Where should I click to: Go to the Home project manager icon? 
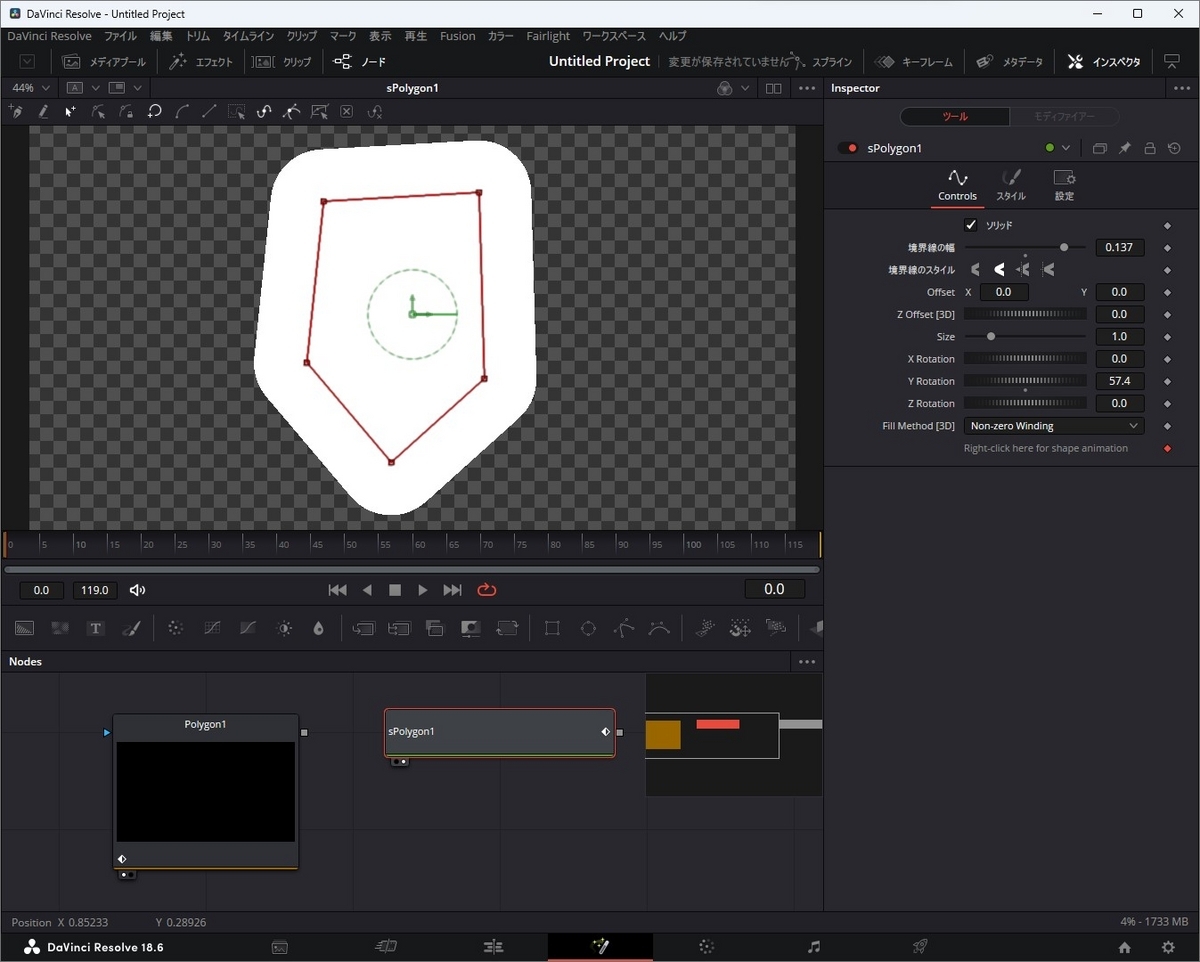1125,947
